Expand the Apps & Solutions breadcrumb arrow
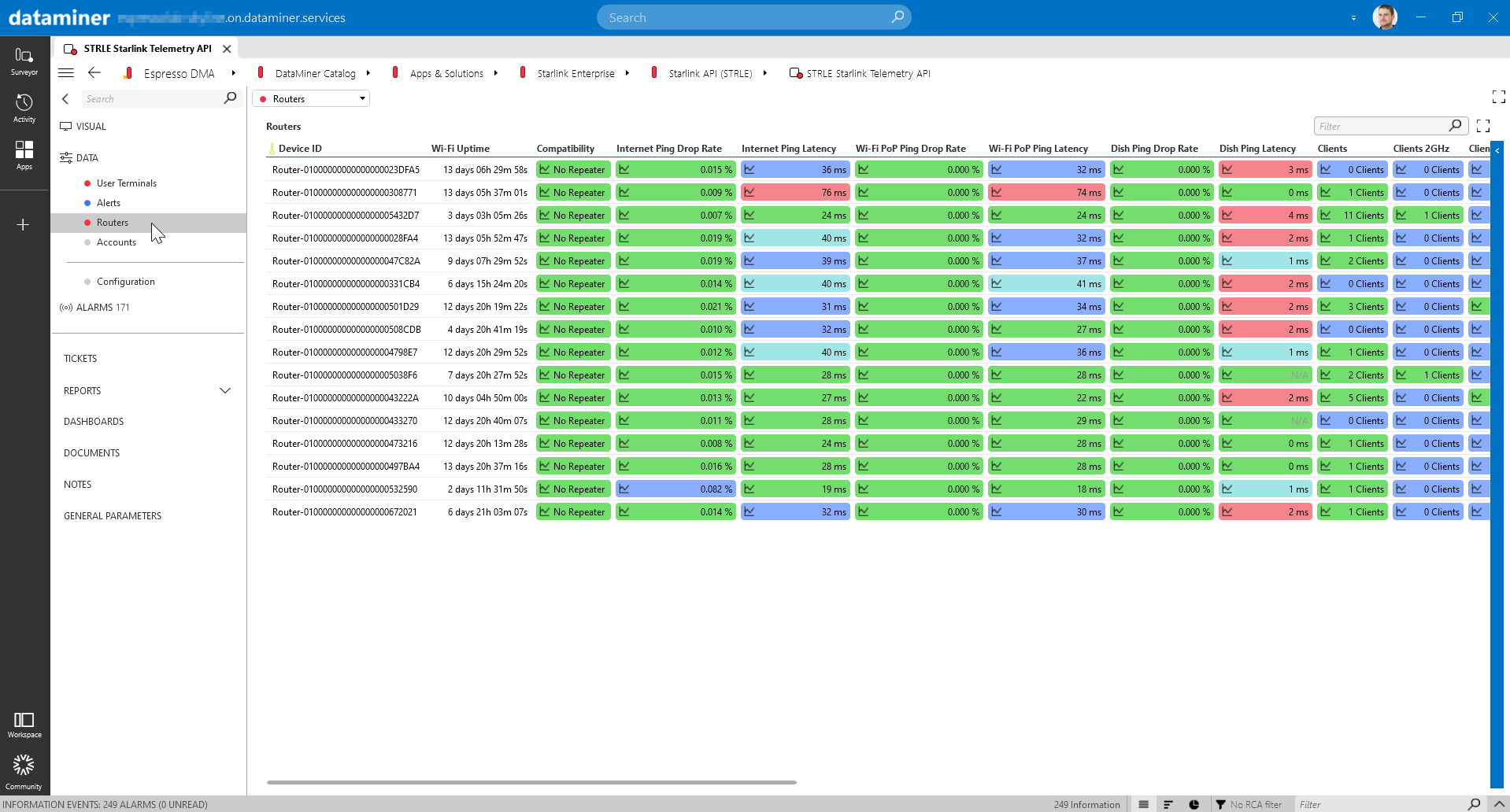 coord(496,73)
